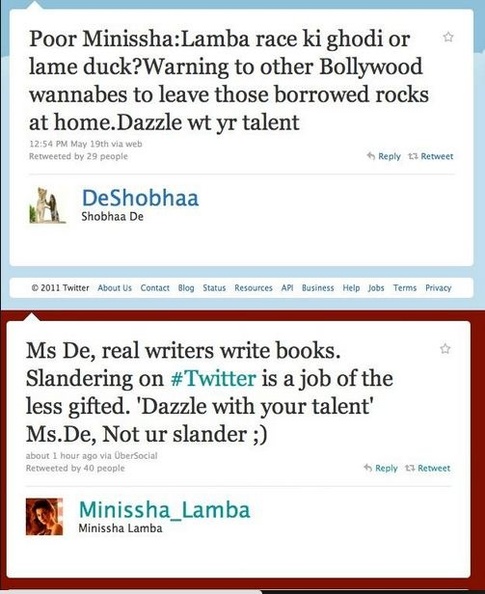The image size is (485, 594).
Task: Reply to Minissha Lamba's tweet
Action: [381, 468]
